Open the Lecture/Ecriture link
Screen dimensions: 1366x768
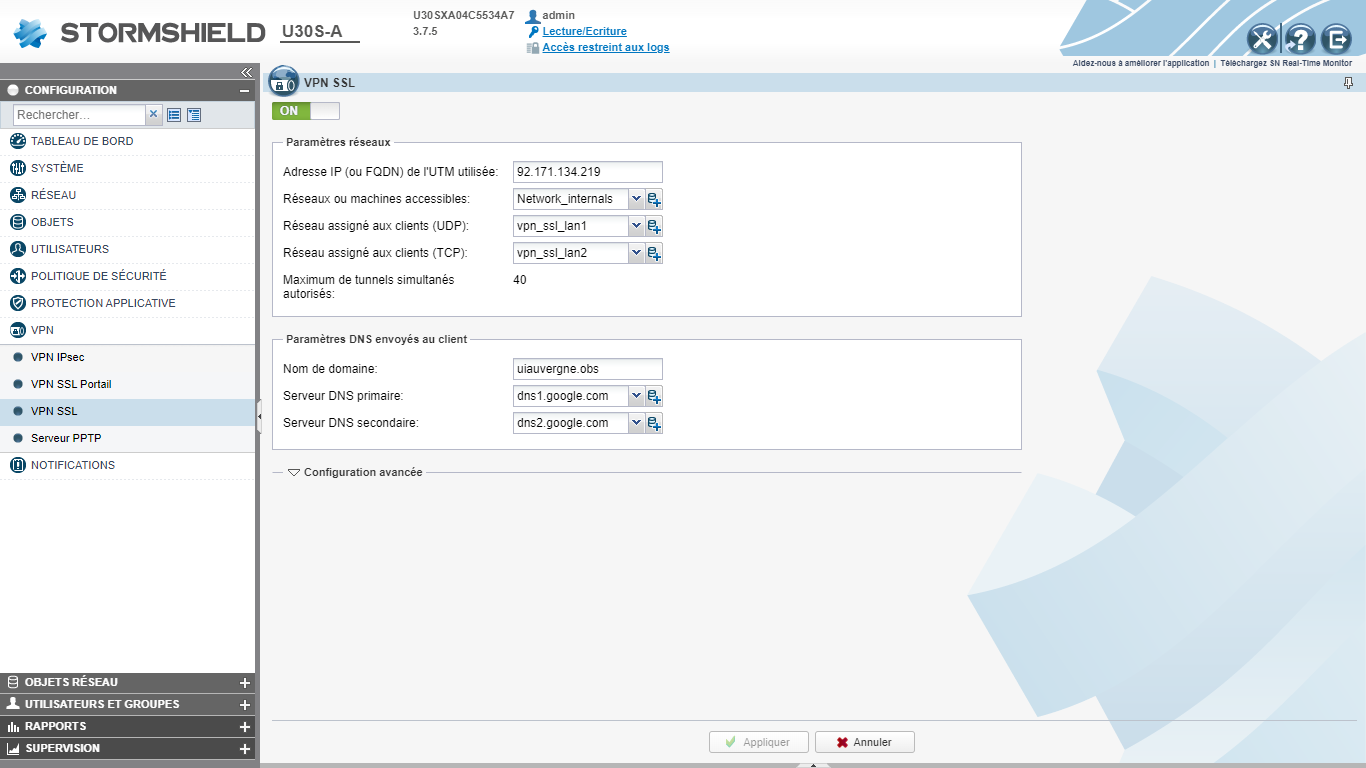click(584, 31)
